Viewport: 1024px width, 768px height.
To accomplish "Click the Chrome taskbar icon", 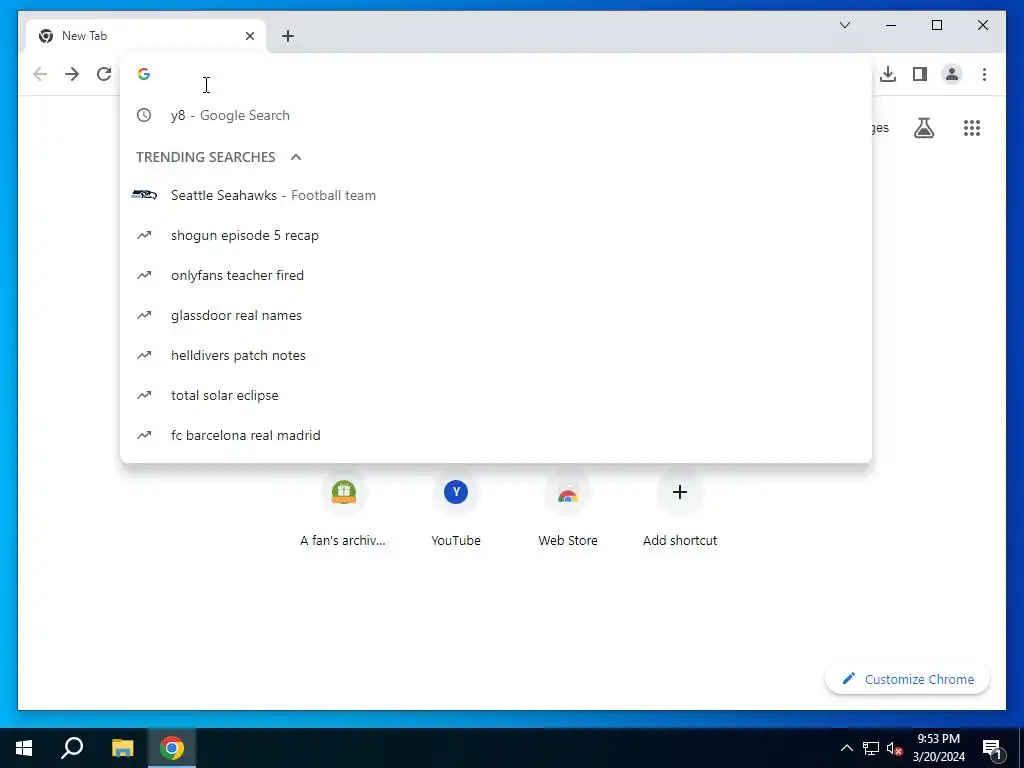I will (x=172, y=748).
